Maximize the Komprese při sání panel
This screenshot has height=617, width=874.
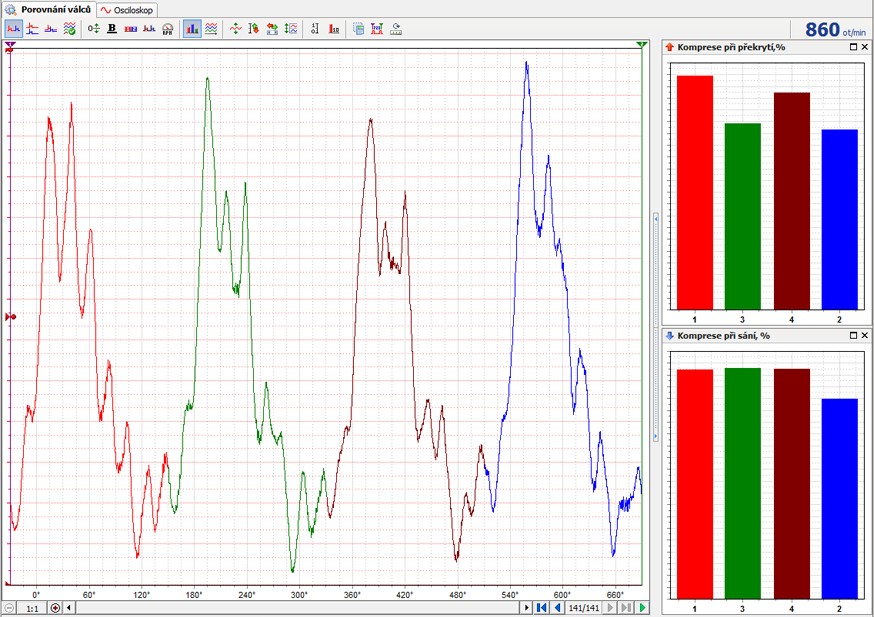pyautogui.click(x=853, y=336)
